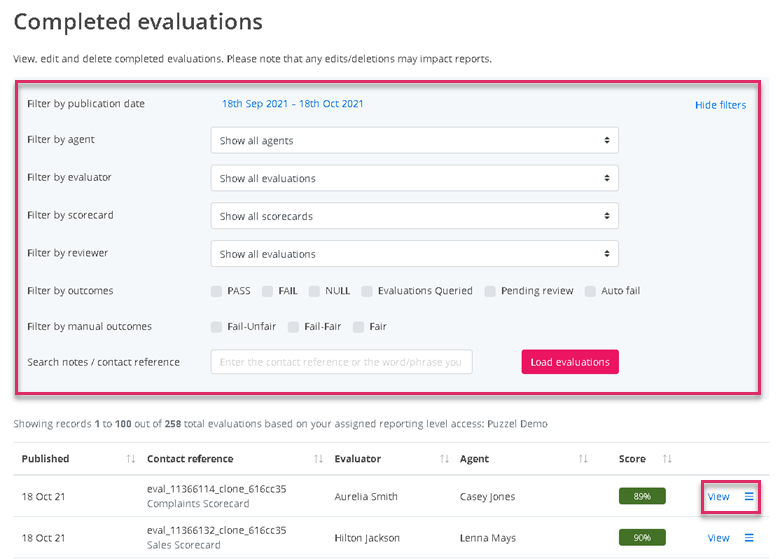Open the Filter by evaluator dropdown
Image resolution: width=780 pixels, height=559 pixels.
click(x=414, y=179)
